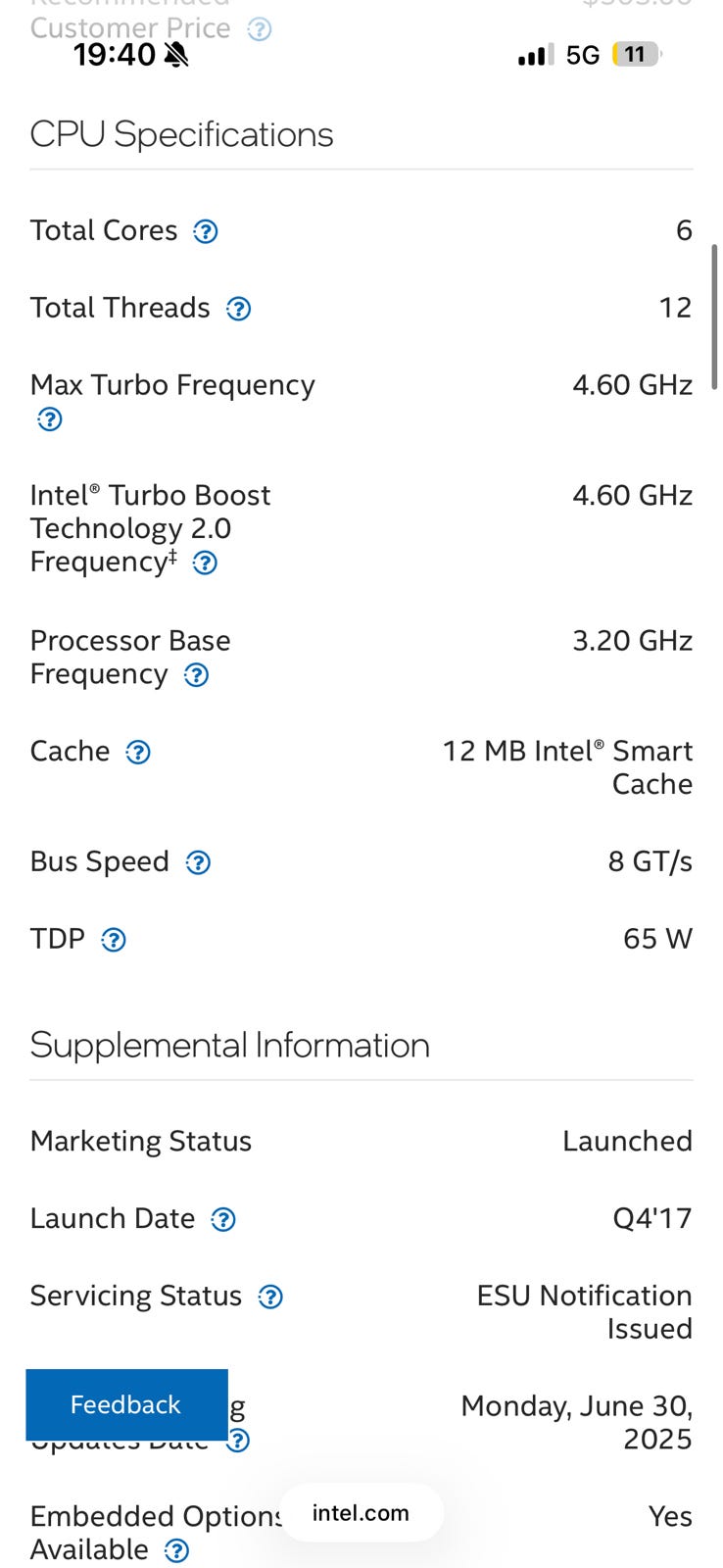Click Processor Base Frequency question icon
This screenshot has height=1568, width=723.
click(196, 675)
